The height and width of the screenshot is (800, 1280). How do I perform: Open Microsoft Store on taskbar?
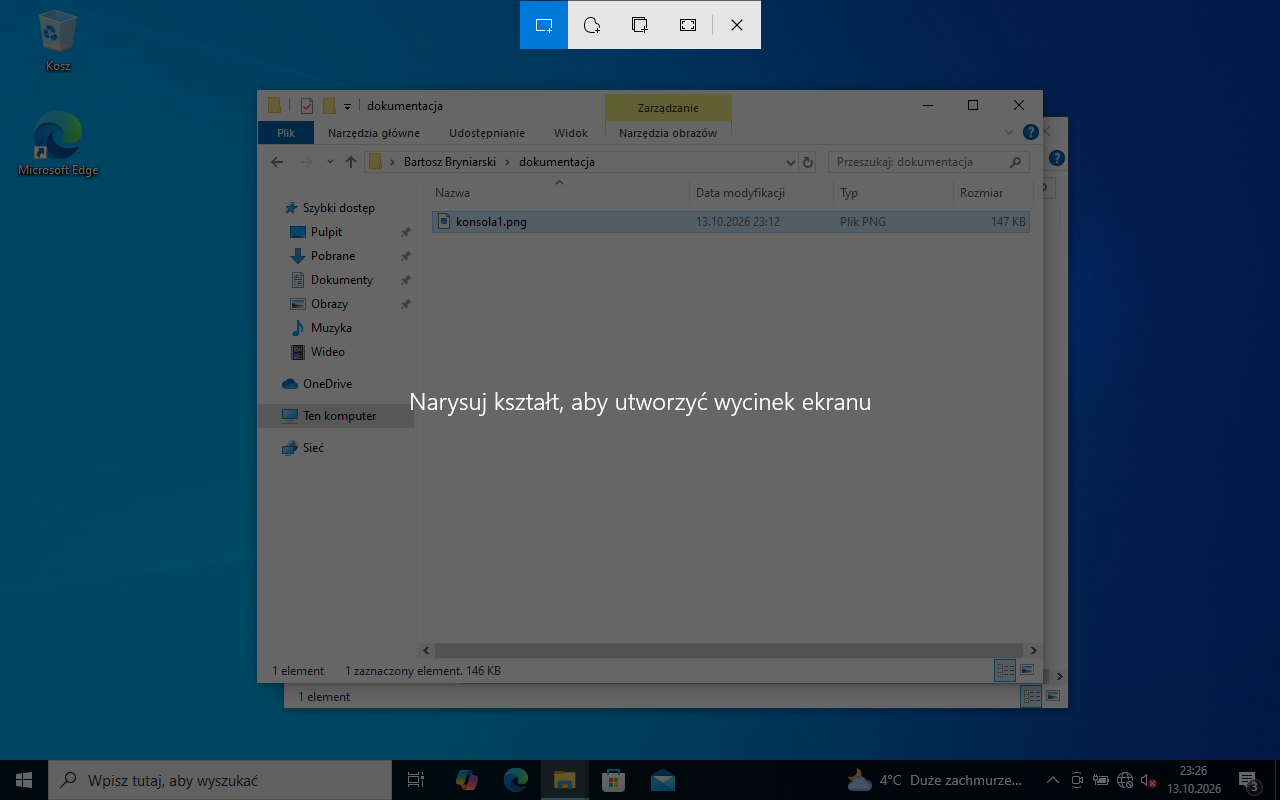[x=614, y=780]
